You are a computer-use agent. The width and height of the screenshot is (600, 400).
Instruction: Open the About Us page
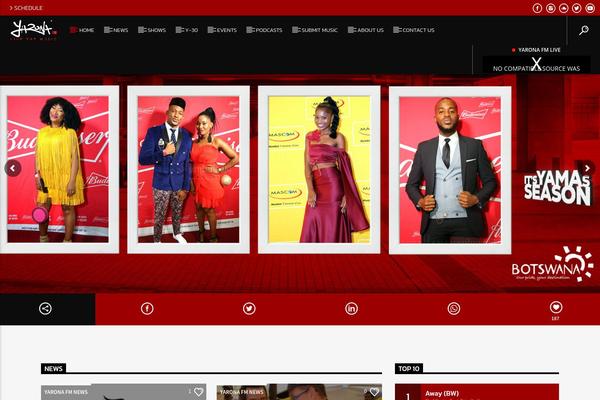(x=366, y=30)
